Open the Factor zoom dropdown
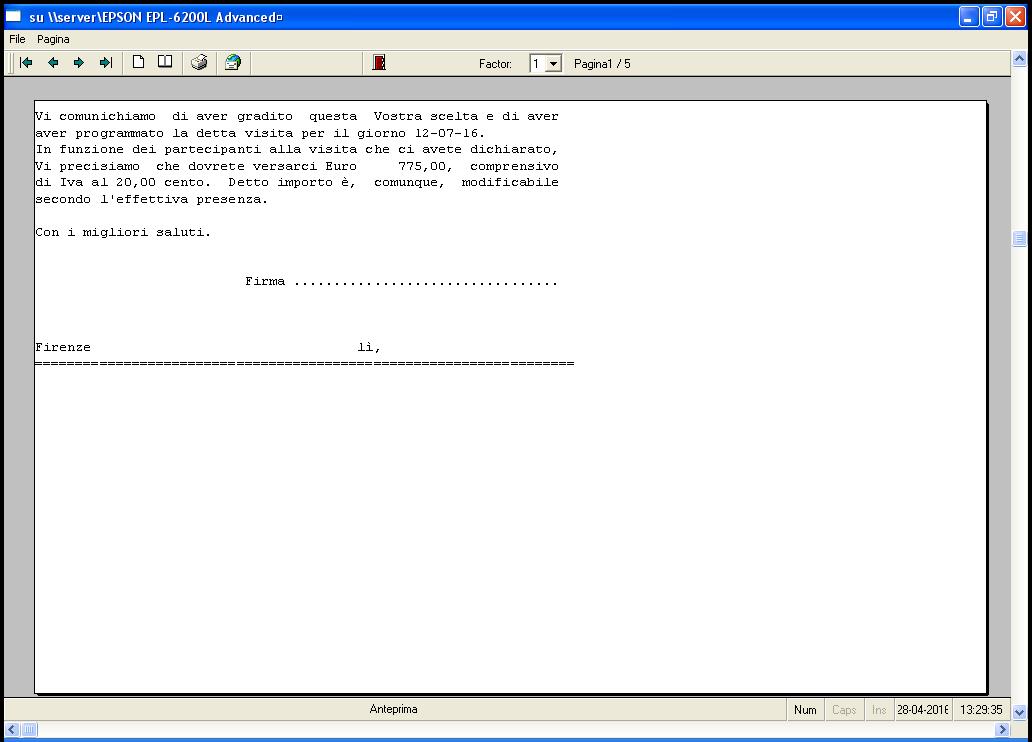The height and width of the screenshot is (742, 1032). (x=554, y=64)
